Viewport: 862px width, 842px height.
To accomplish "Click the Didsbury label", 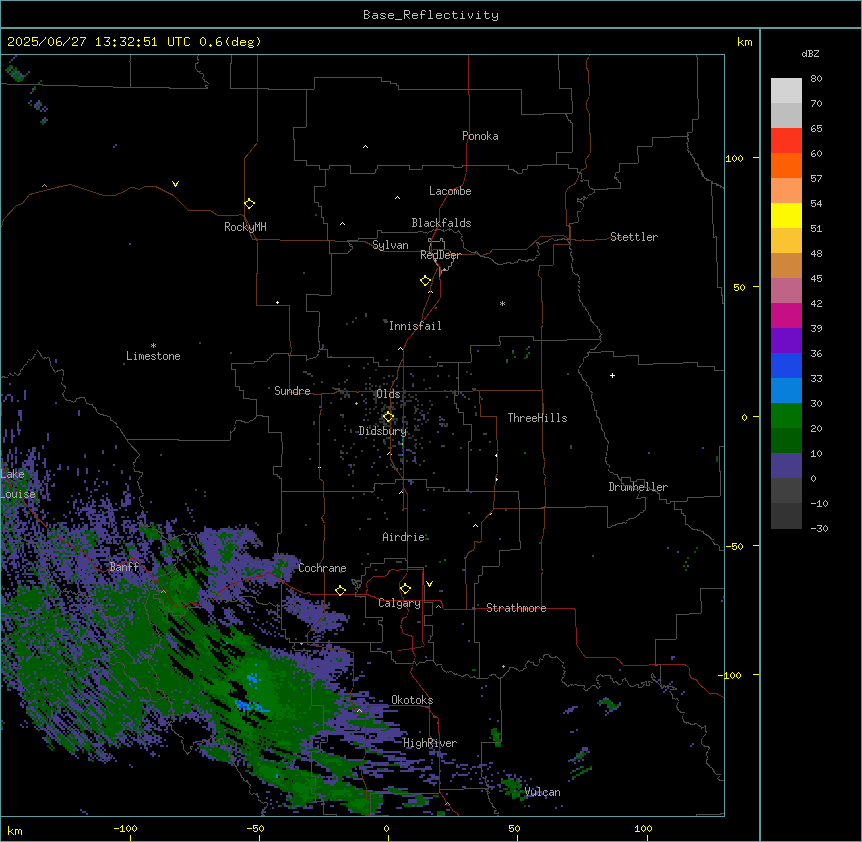I will coord(382,431).
